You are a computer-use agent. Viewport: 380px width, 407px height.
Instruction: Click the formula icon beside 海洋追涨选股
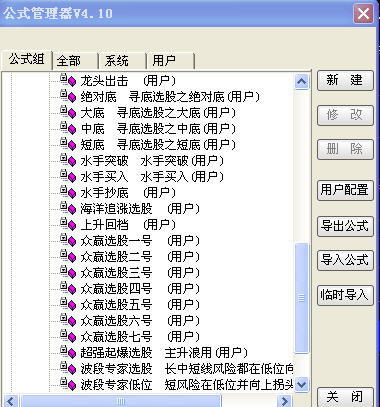(68, 208)
